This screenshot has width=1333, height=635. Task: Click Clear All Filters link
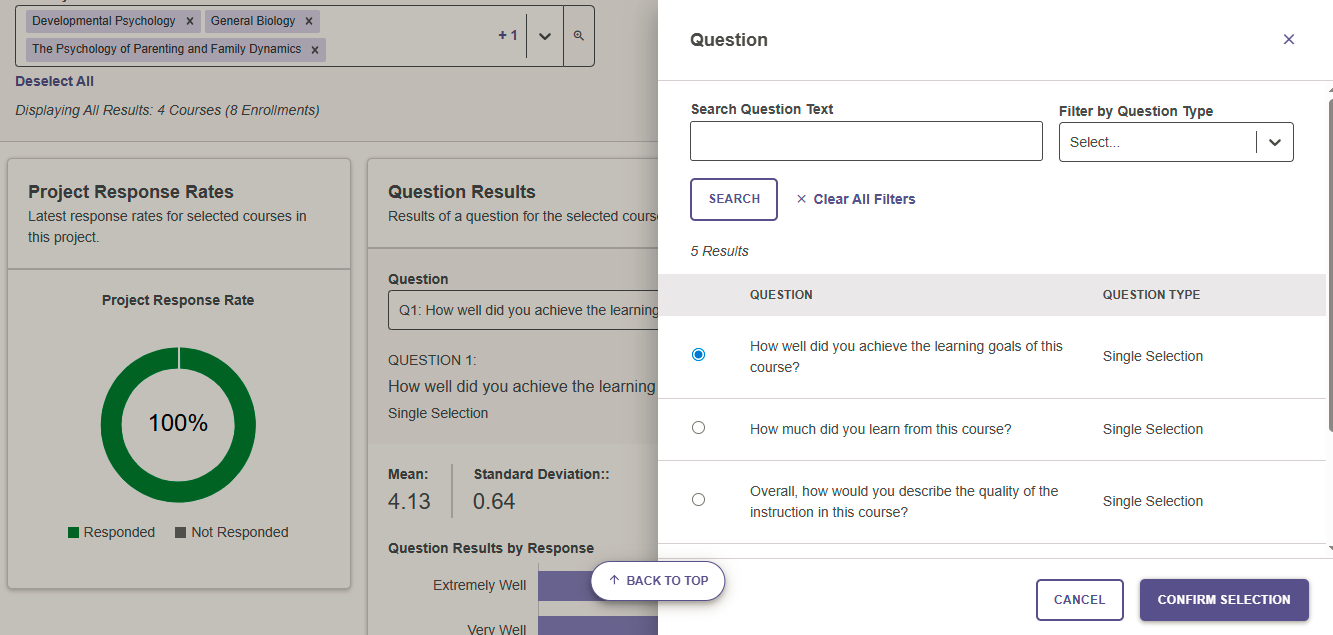864,199
